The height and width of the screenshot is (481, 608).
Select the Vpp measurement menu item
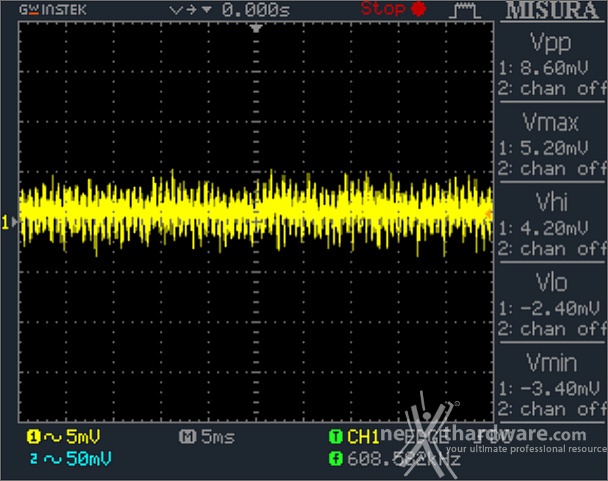pyautogui.click(x=552, y=64)
